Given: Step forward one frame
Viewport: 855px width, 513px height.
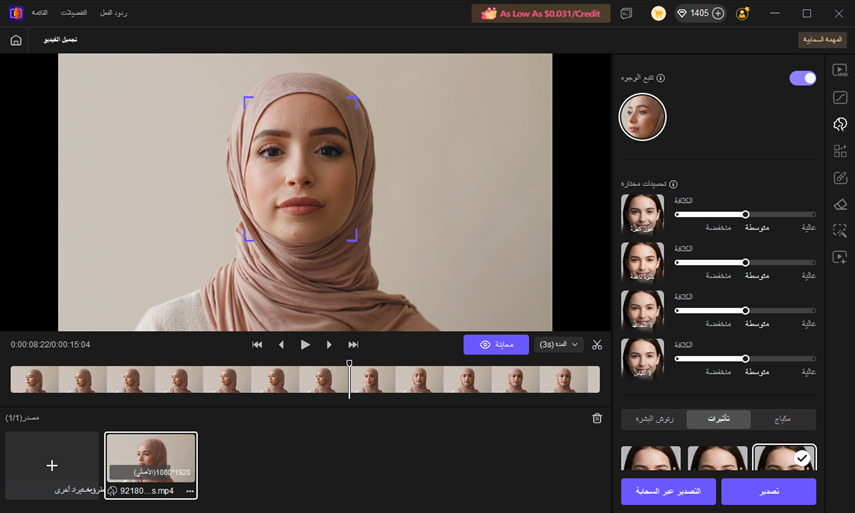Looking at the screenshot, I should (x=329, y=345).
